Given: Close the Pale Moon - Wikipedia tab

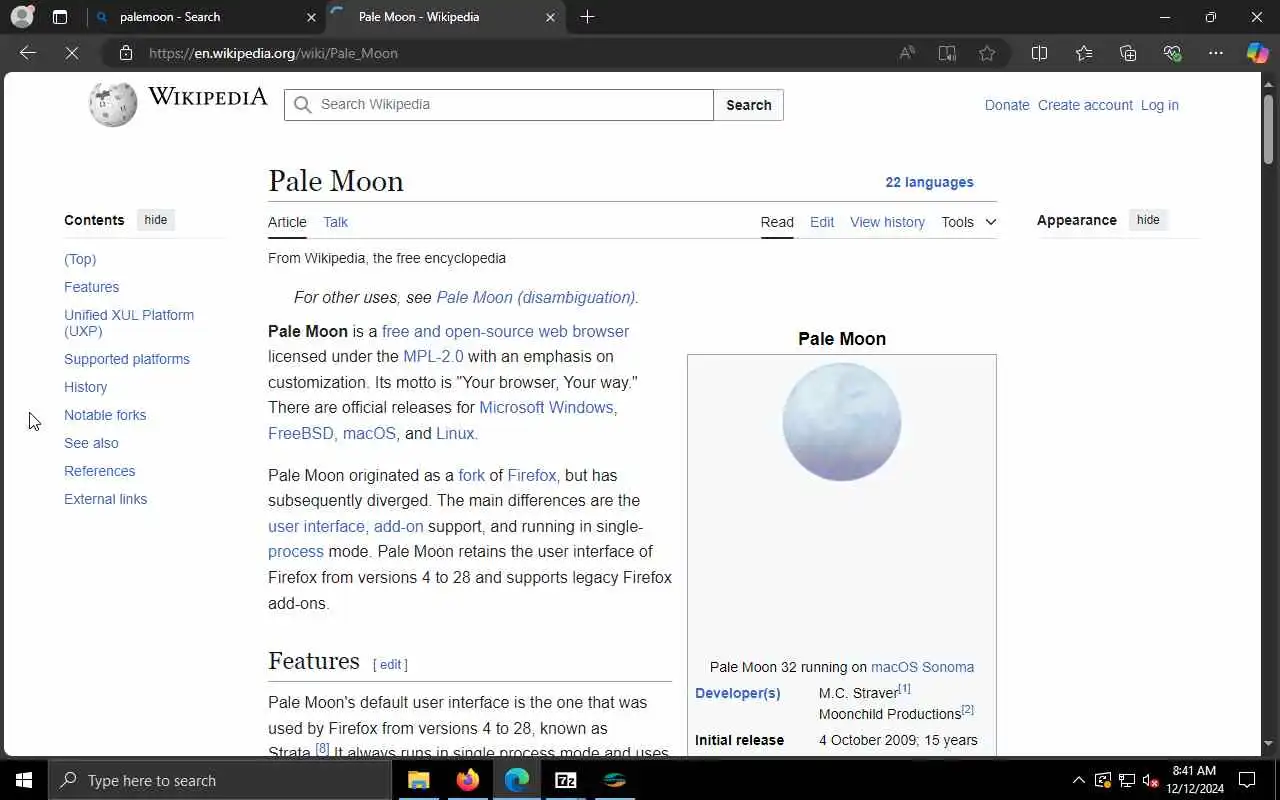Looking at the screenshot, I should pyautogui.click(x=550, y=17).
